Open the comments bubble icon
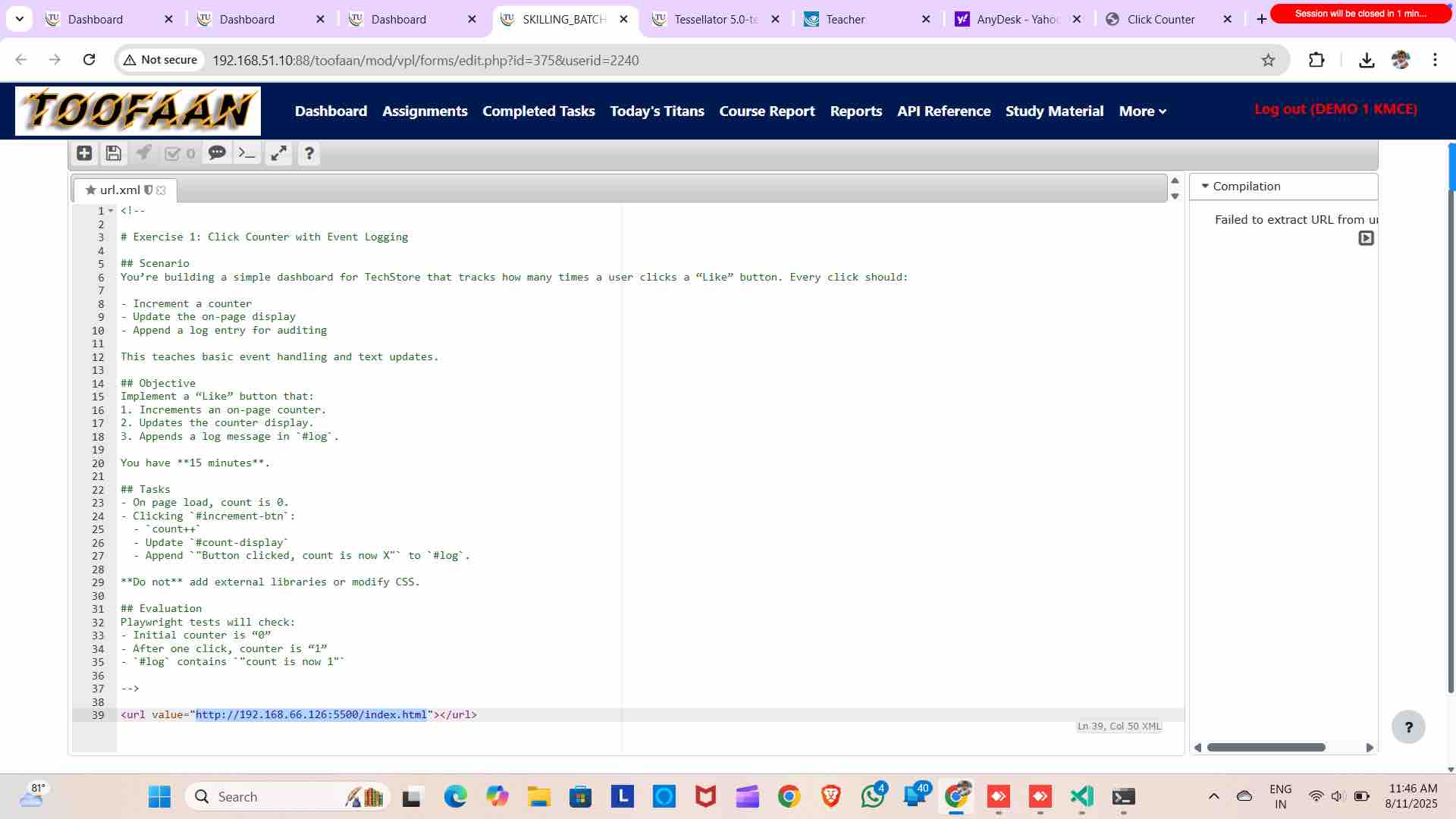The width and height of the screenshot is (1456, 819). (x=218, y=153)
